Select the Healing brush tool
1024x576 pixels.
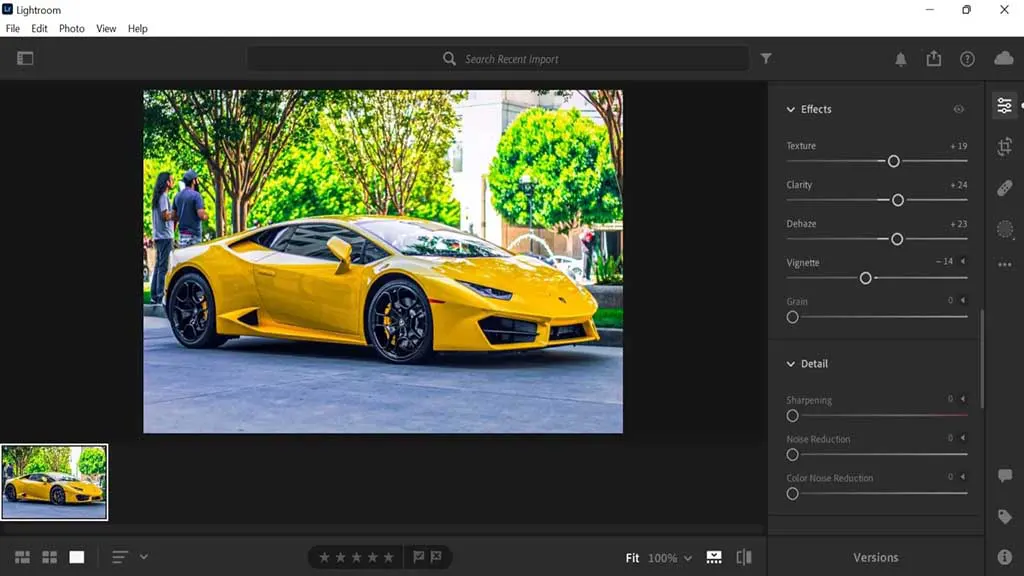click(1004, 188)
